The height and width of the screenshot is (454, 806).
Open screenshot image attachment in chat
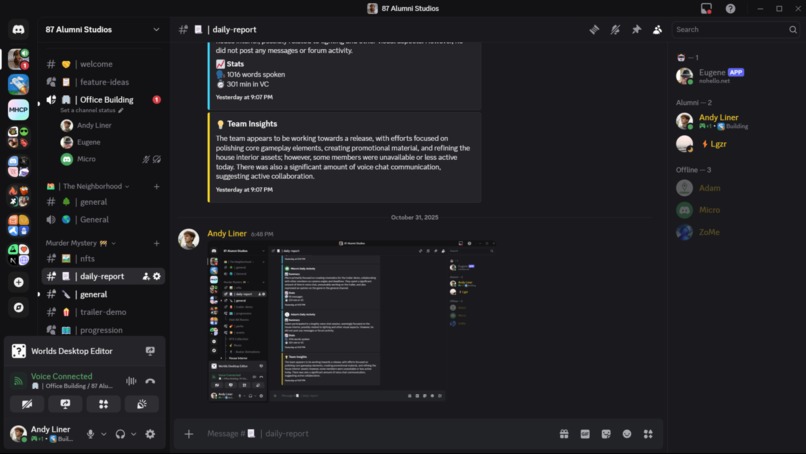[x=352, y=321]
